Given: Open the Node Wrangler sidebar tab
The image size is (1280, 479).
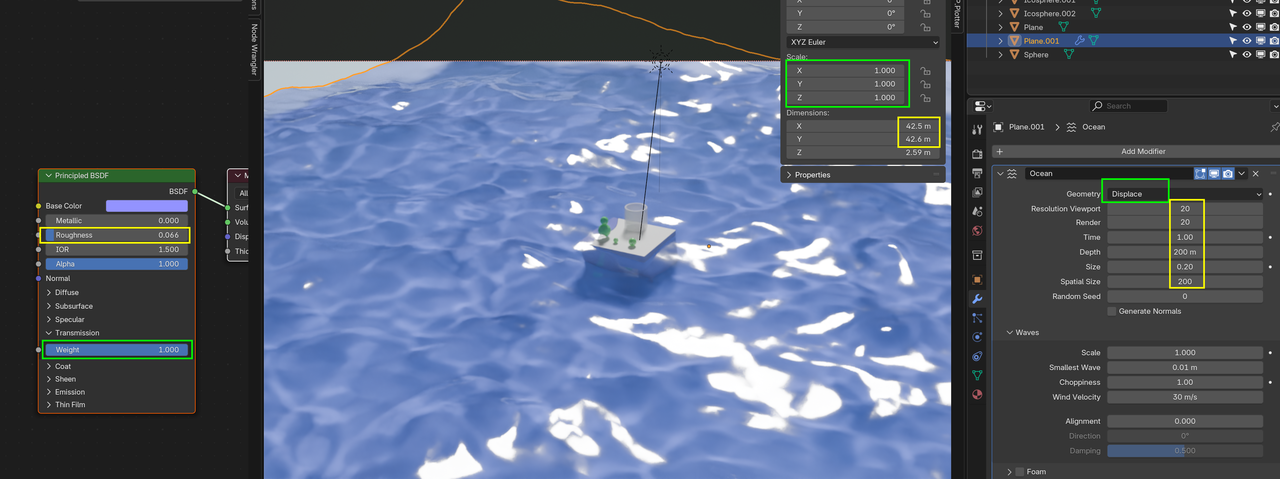Looking at the screenshot, I should click(x=254, y=48).
